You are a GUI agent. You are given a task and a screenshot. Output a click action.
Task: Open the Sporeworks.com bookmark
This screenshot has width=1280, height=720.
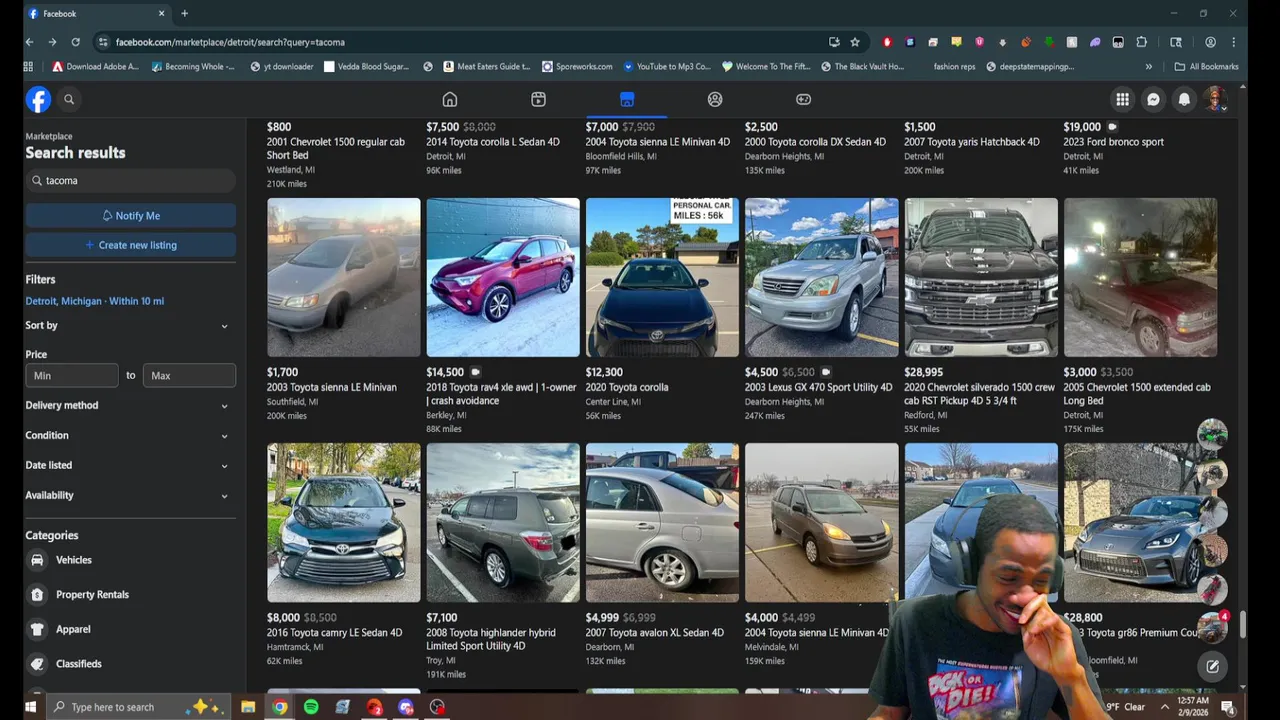pyautogui.click(x=577, y=67)
